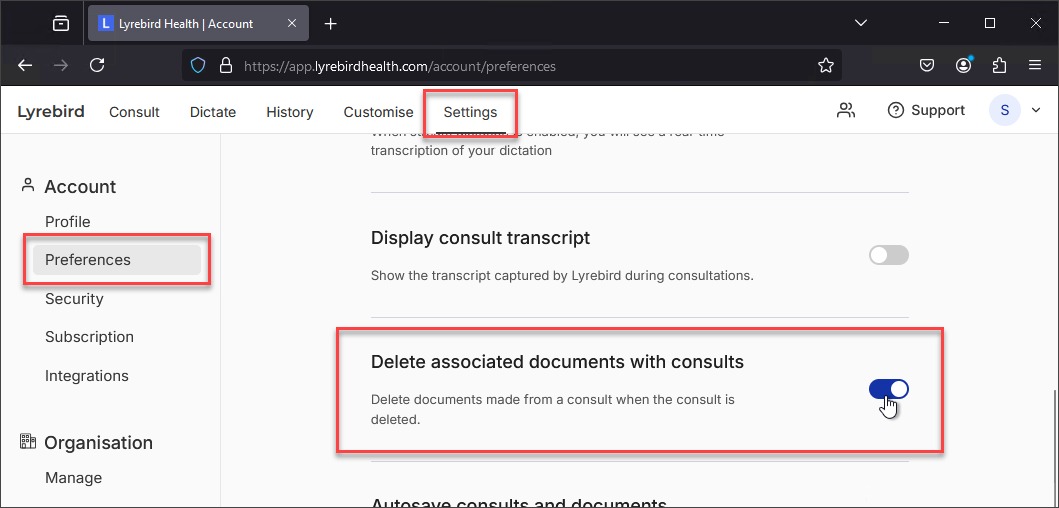Screen dimensions: 1059x508
Task: Click the disabled forward navigation arrow
Action: click(61, 66)
